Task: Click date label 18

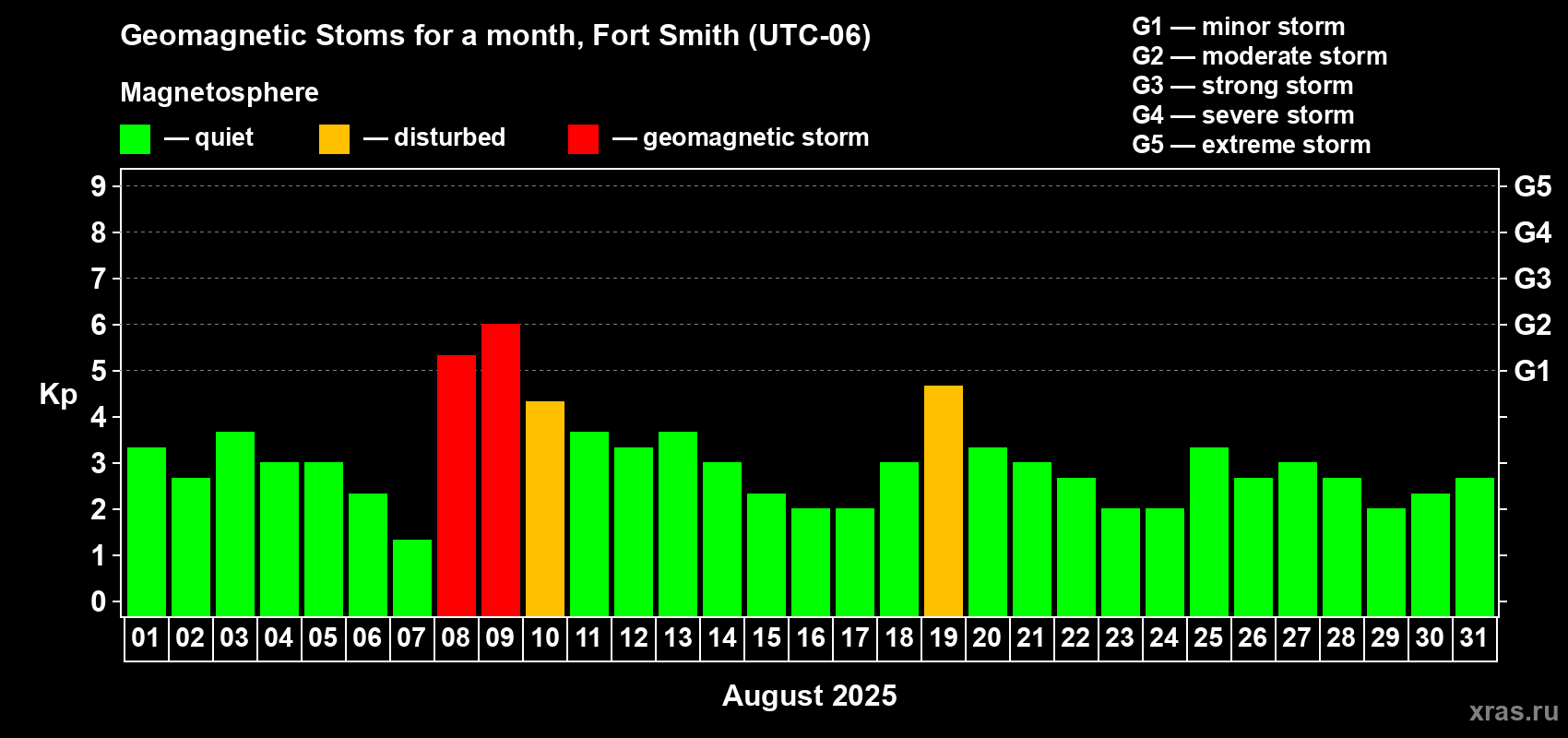Action: coord(899,637)
